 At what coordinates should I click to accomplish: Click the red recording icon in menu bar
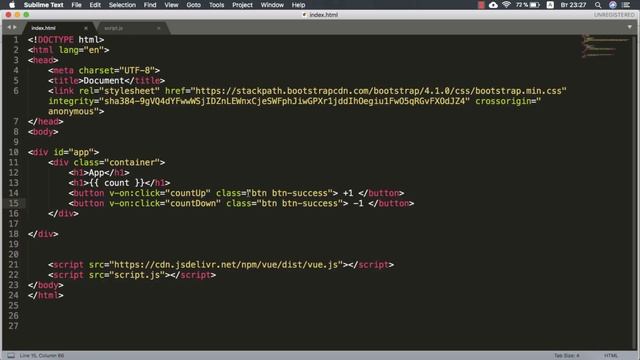tap(481, 5)
